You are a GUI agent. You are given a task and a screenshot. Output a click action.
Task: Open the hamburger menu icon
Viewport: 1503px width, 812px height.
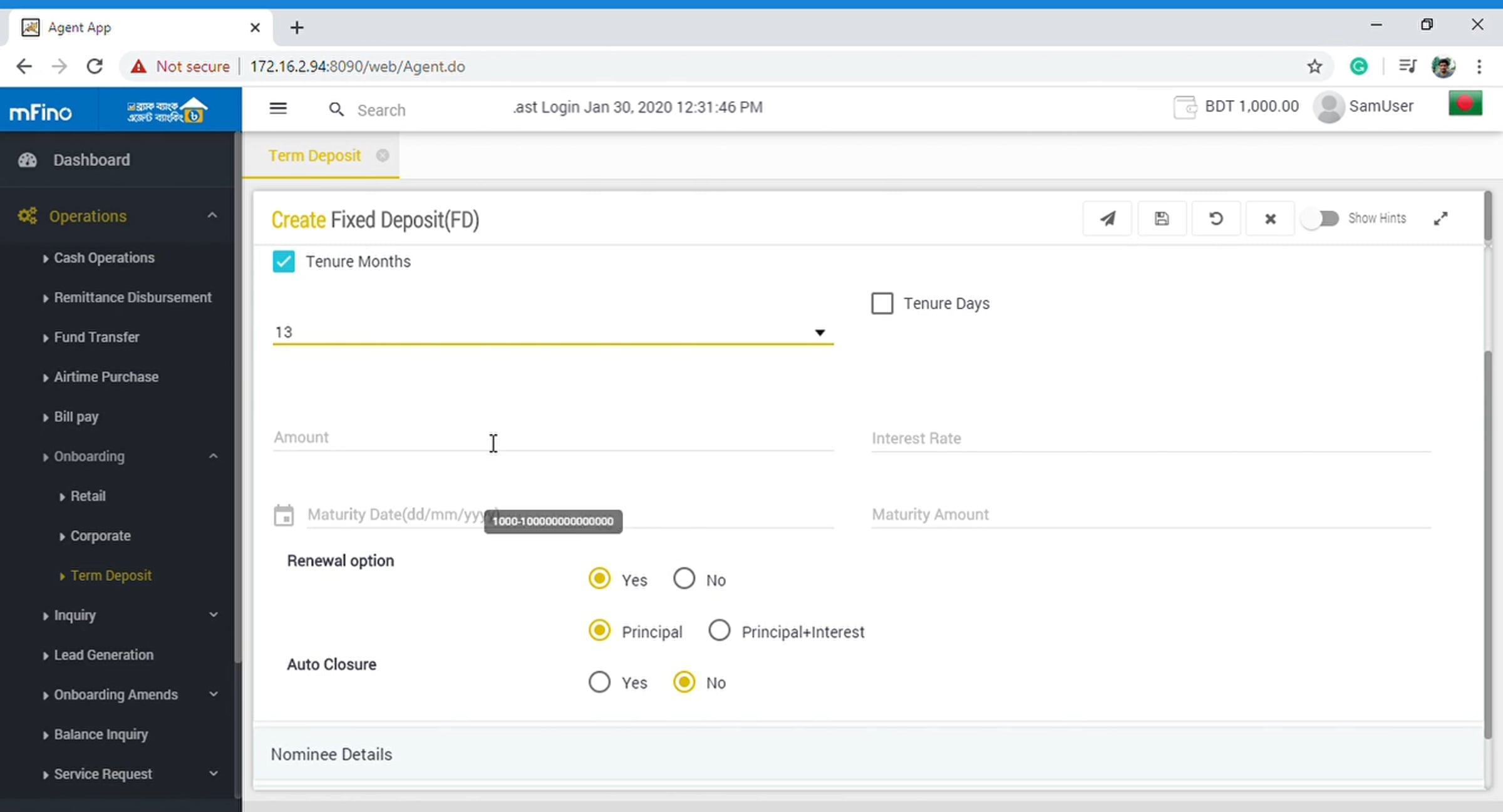(x=278, y=108)
